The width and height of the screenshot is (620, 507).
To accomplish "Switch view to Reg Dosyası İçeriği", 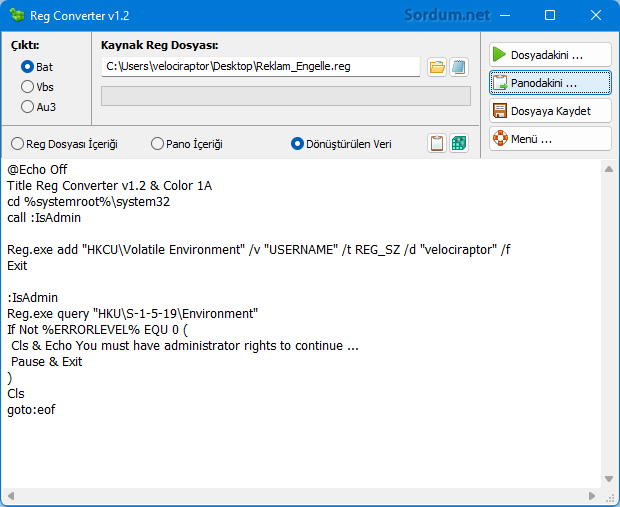I will click(18, 144).
